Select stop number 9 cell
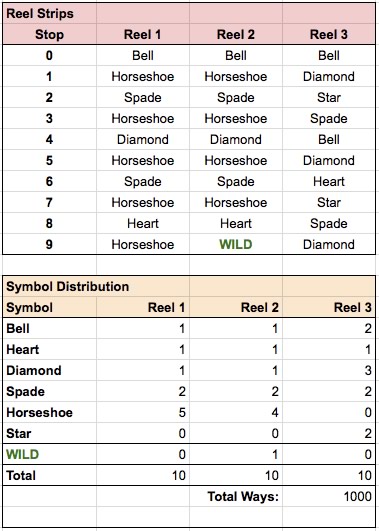This screenshot has height=531, width=379. point(49,244)
